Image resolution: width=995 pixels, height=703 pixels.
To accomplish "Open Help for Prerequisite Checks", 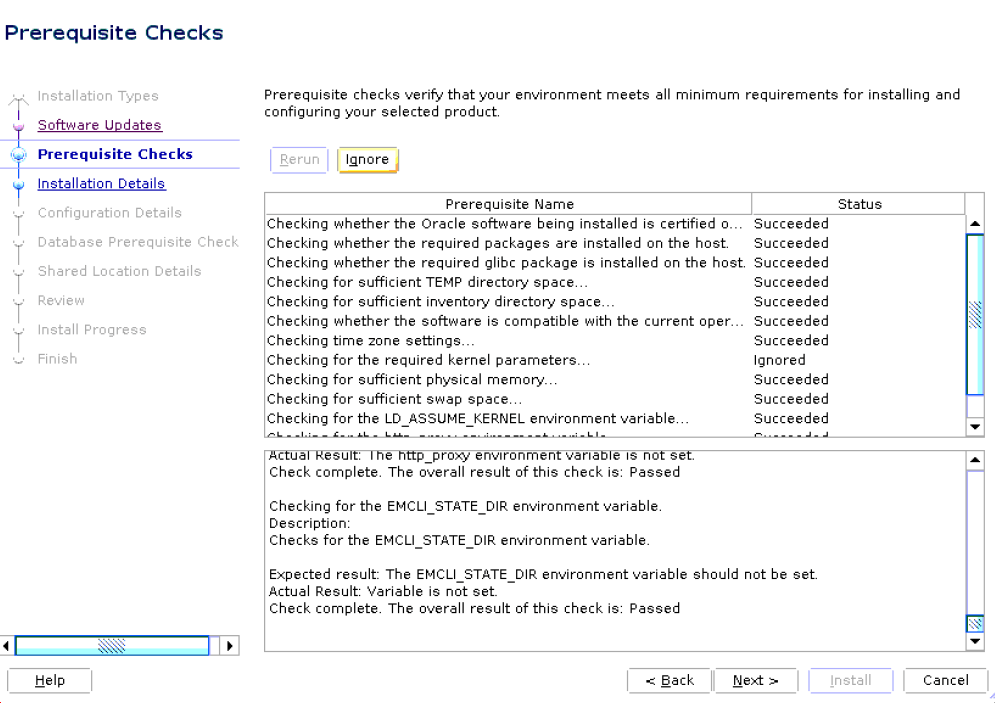I will tap(49, 680).
